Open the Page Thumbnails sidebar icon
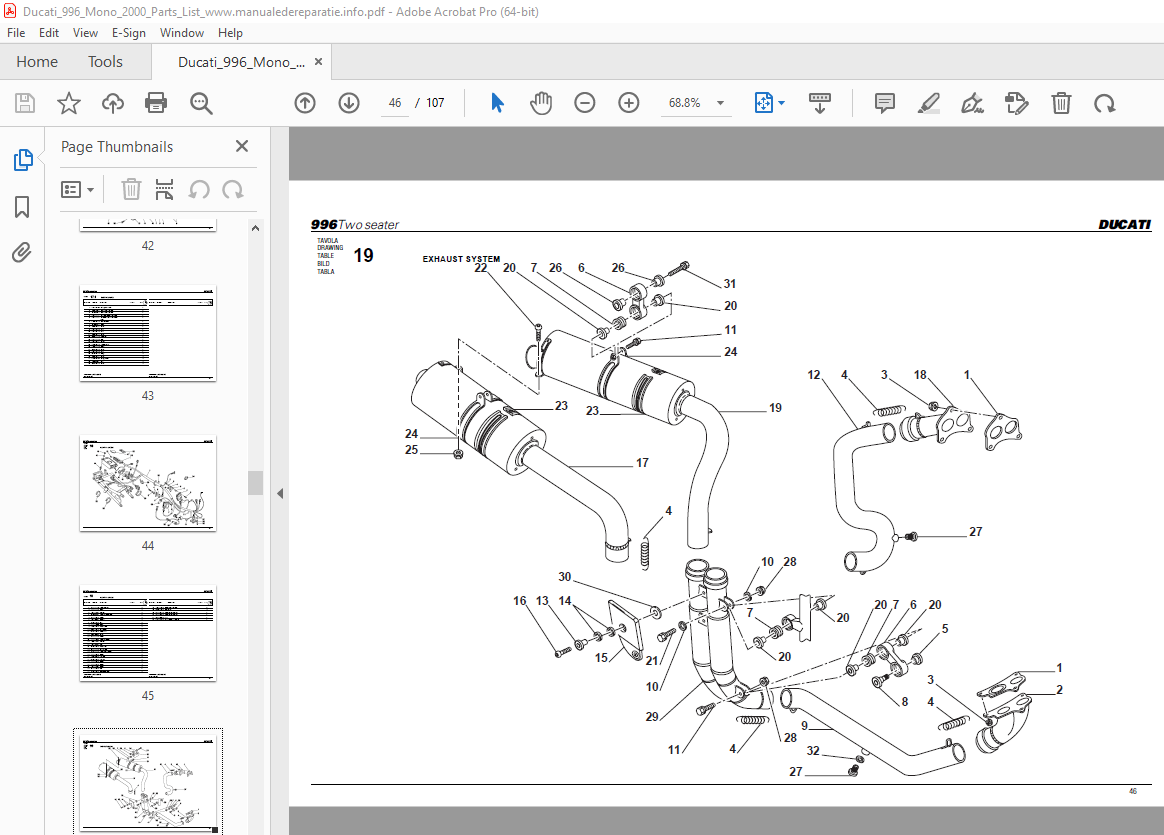1164x835 pixels. [x=23, y=160]
